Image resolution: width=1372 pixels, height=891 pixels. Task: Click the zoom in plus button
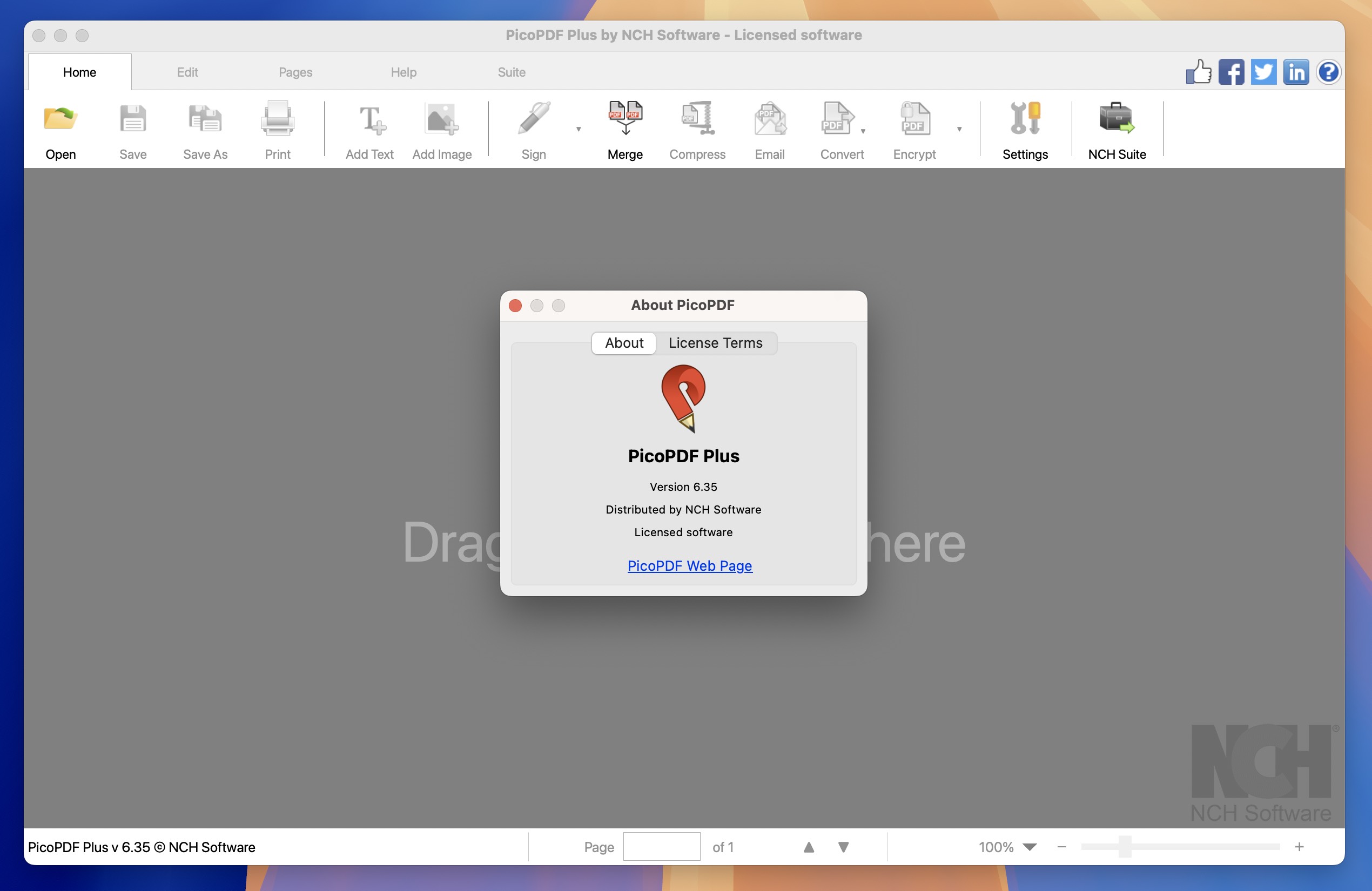pos(1300,847)
